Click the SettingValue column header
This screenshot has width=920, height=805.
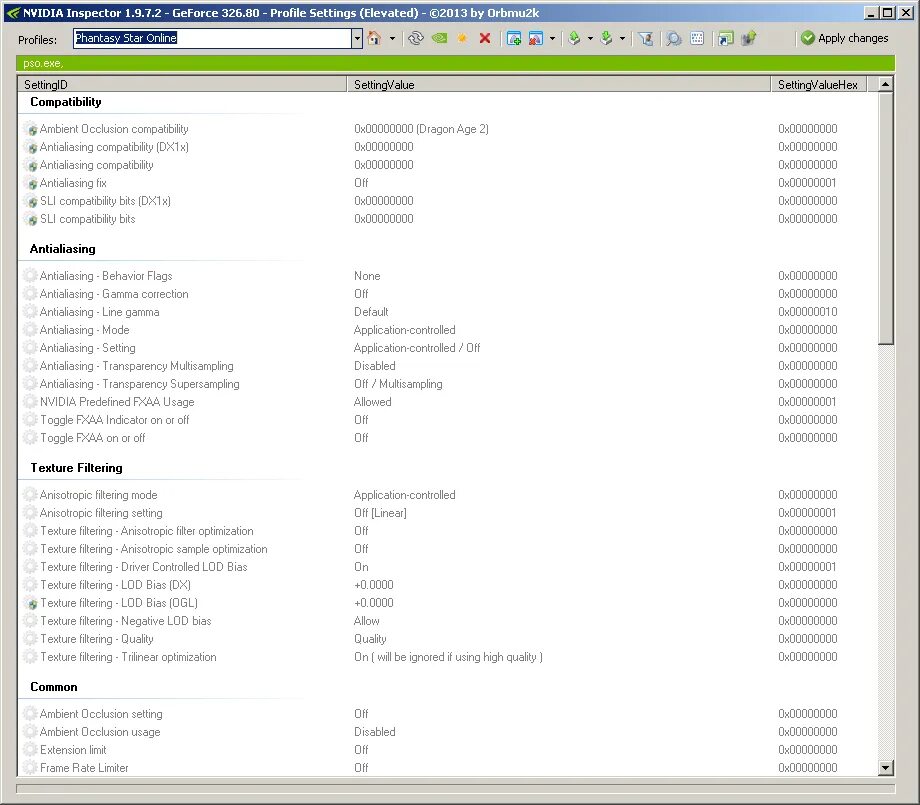(x=559, y=84)
